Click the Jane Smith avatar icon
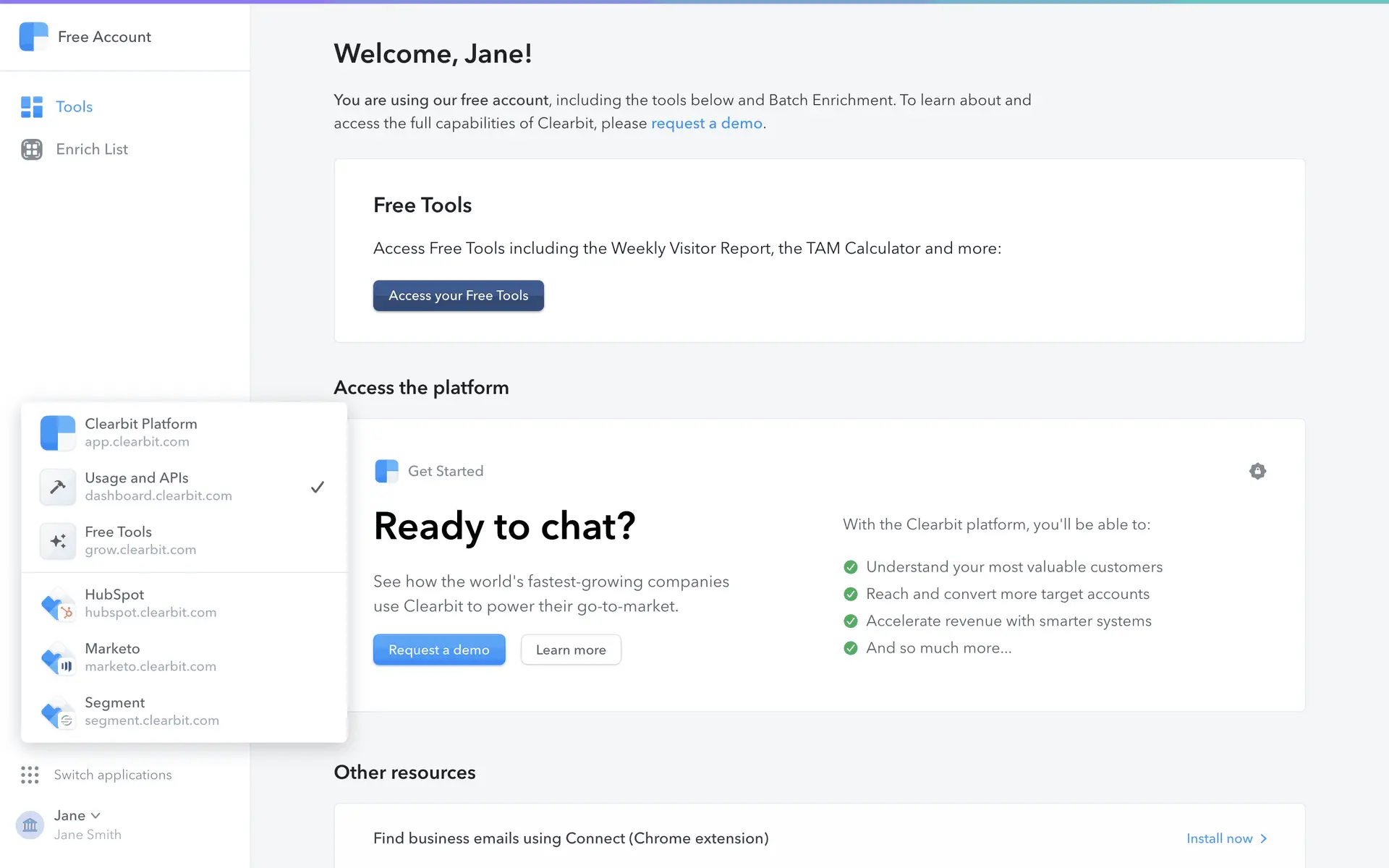The image size is (1389, 868). (x=30, y=825)
